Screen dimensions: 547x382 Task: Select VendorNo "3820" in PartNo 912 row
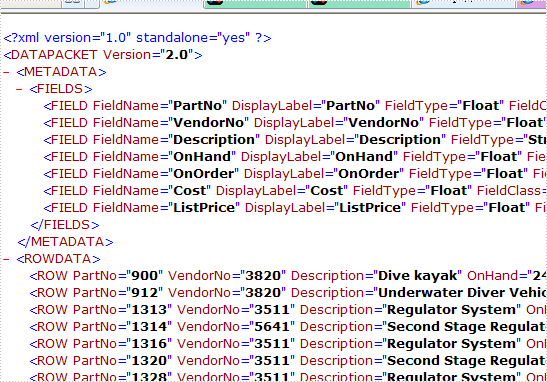pyautogui.click(x=263, y=293)
